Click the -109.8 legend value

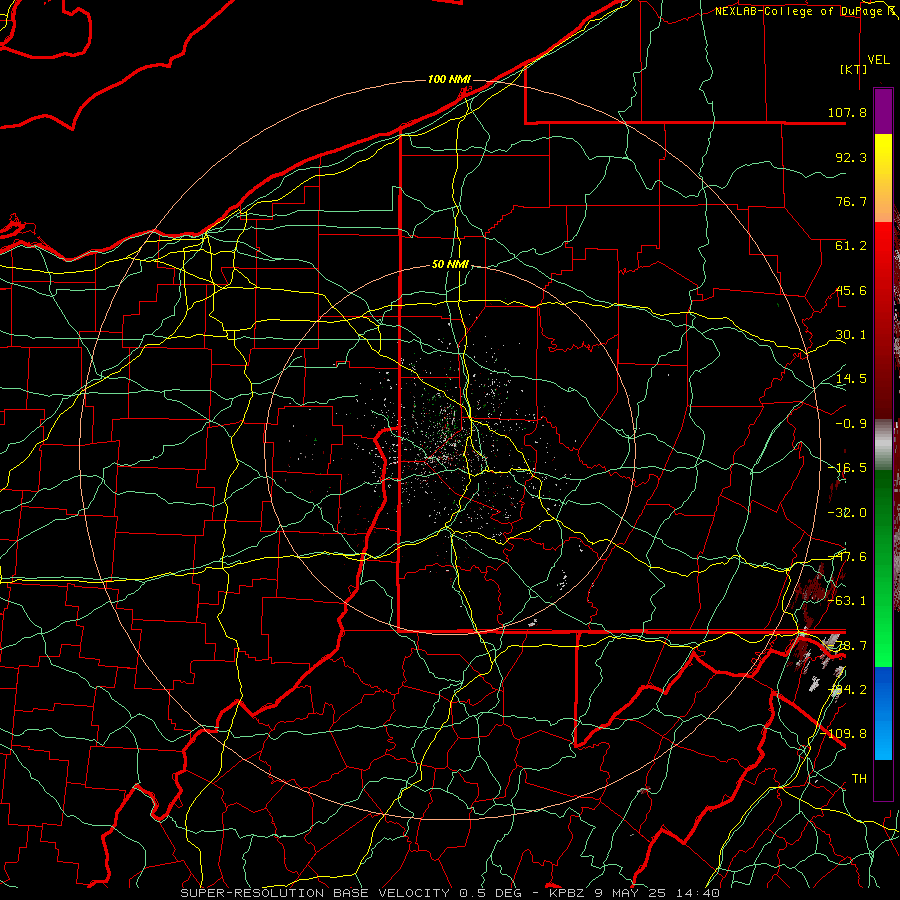click(x=844, y=734)
